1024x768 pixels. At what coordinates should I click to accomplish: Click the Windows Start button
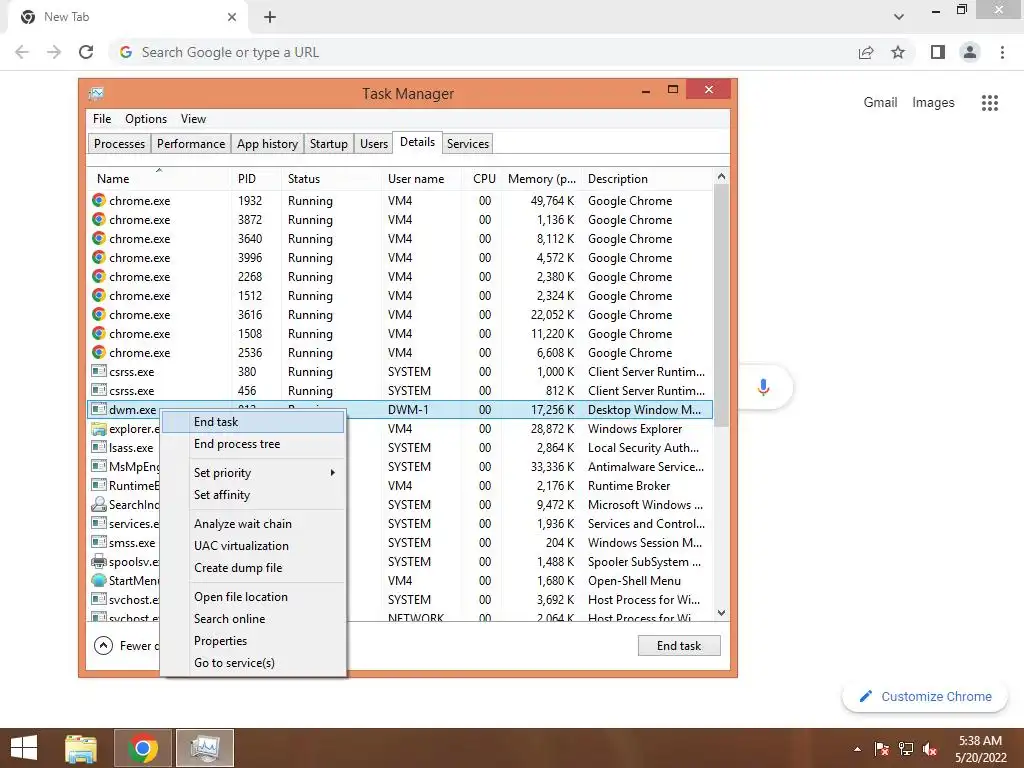(24, 748)
